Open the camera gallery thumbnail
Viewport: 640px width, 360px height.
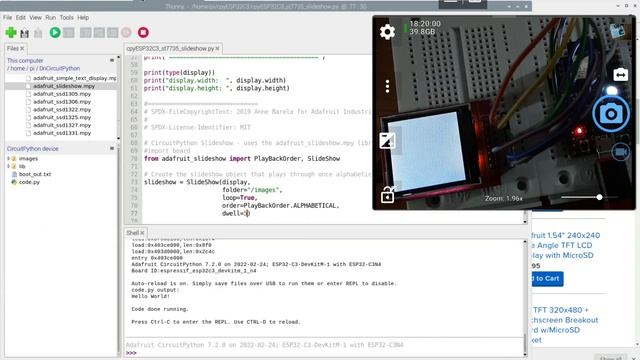[618, 31]
